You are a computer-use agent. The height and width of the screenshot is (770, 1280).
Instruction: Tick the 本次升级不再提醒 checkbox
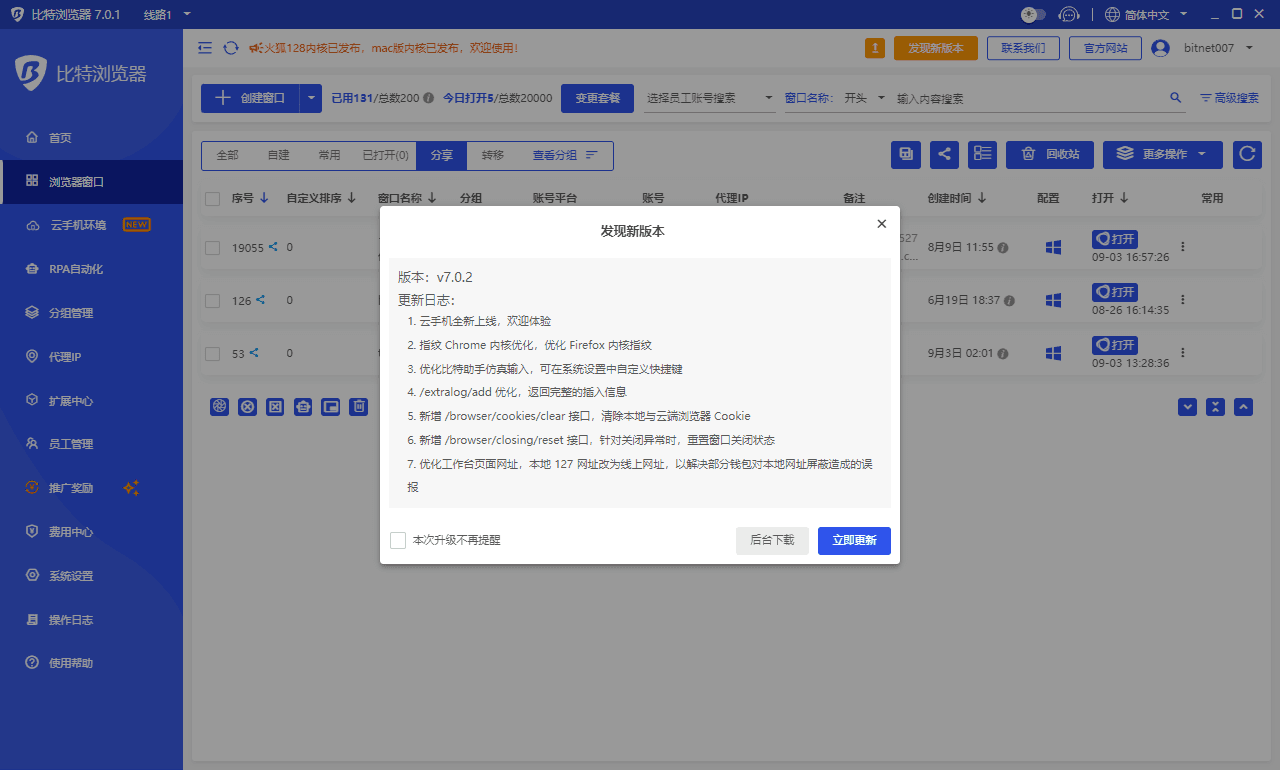pos(398,540)
